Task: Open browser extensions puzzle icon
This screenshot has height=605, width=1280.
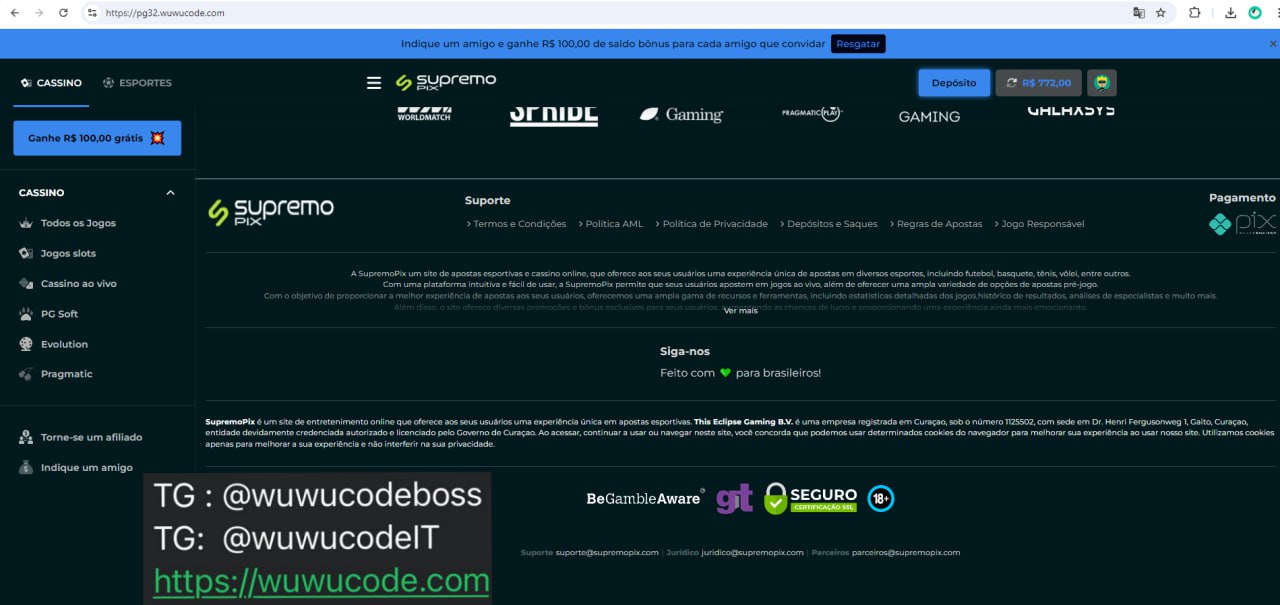Action: [1195, 13]
